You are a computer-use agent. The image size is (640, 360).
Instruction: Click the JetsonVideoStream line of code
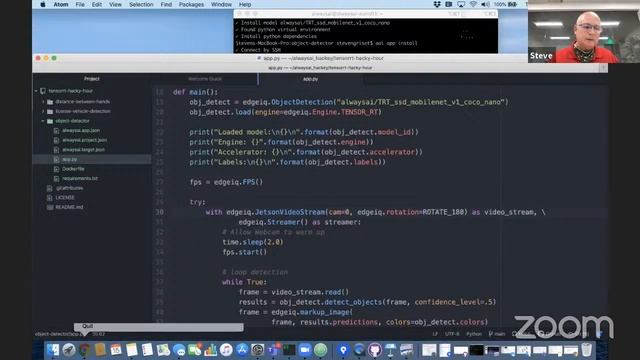pos(376,212)
